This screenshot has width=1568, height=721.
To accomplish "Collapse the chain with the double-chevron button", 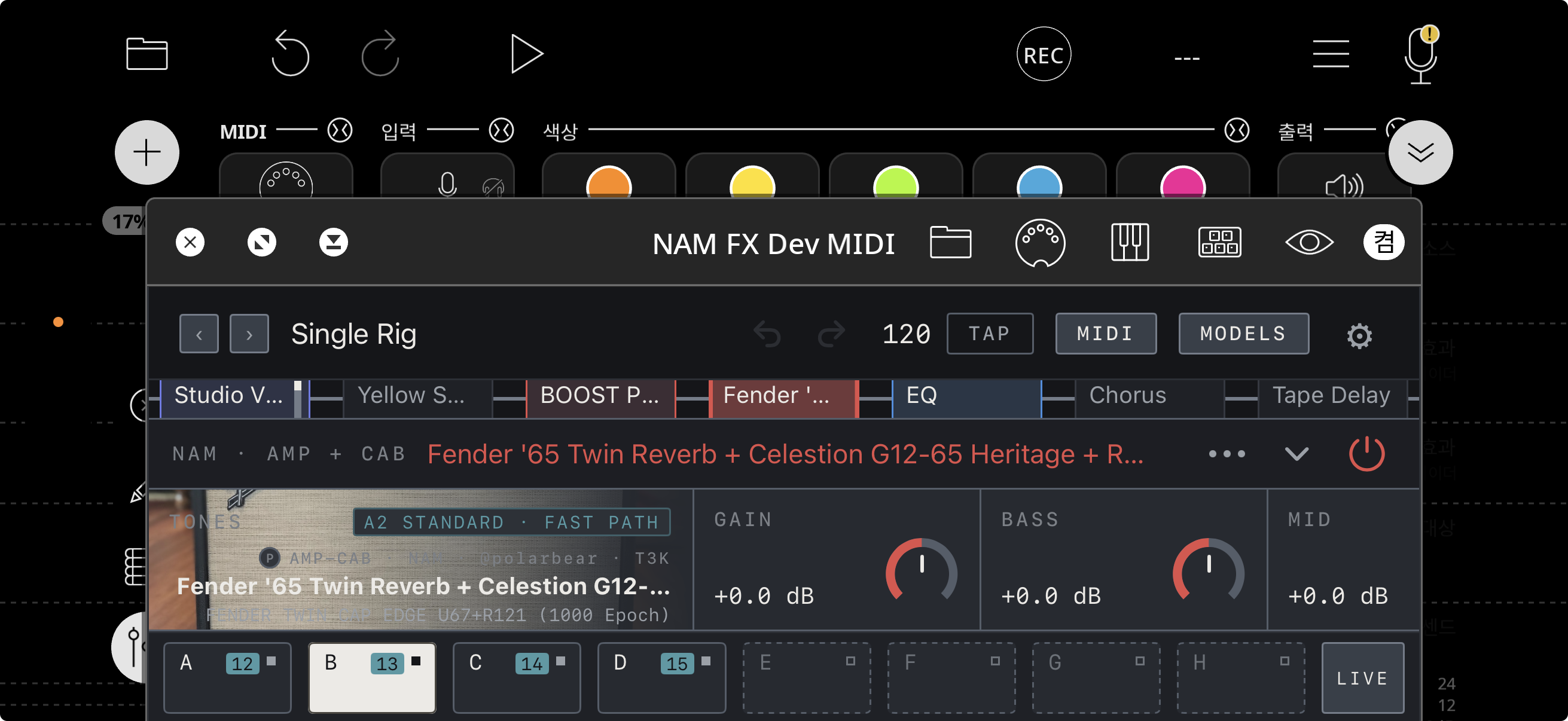I will 1420,152.
